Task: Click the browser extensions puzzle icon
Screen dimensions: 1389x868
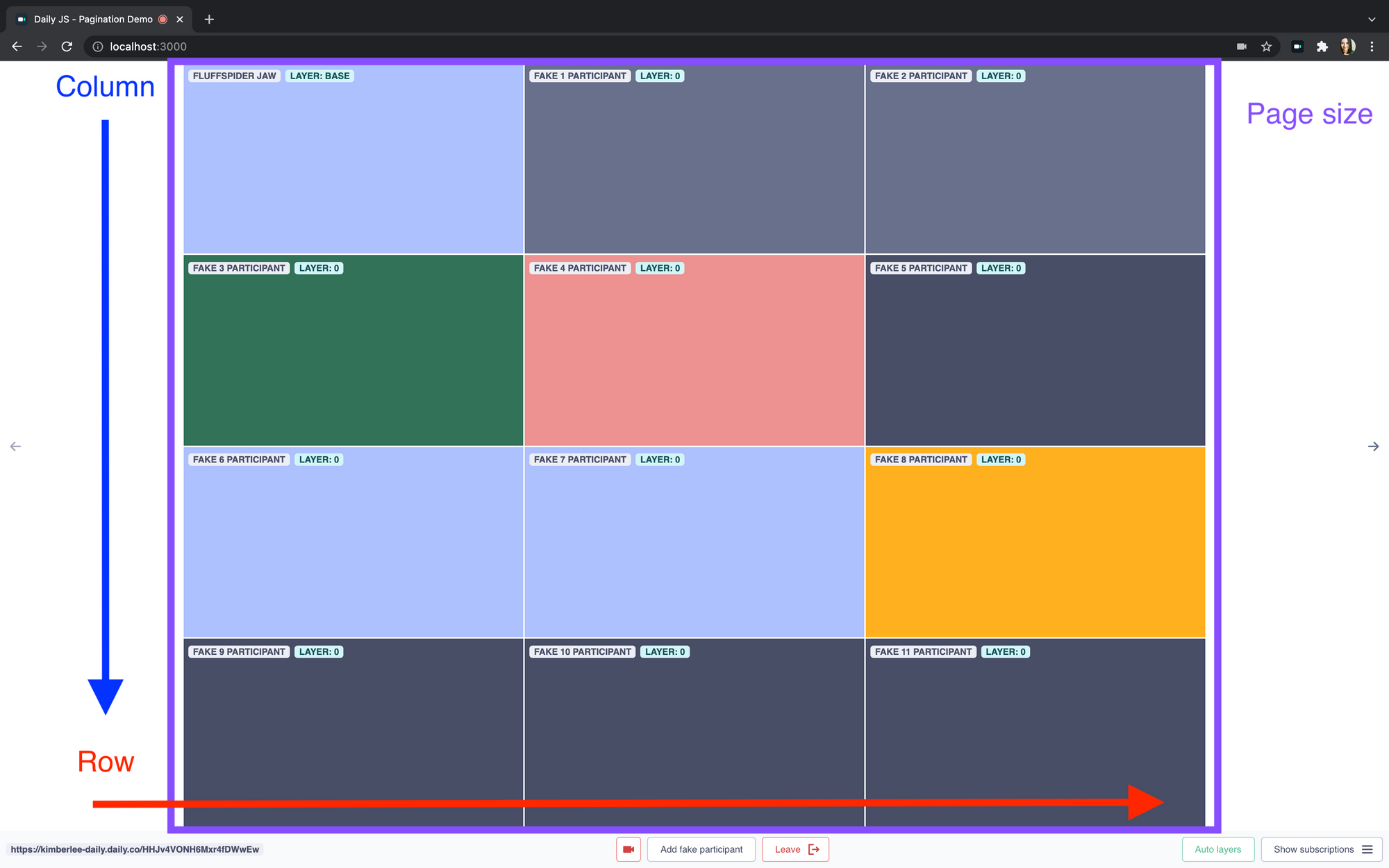Action: pos(1321,46)
